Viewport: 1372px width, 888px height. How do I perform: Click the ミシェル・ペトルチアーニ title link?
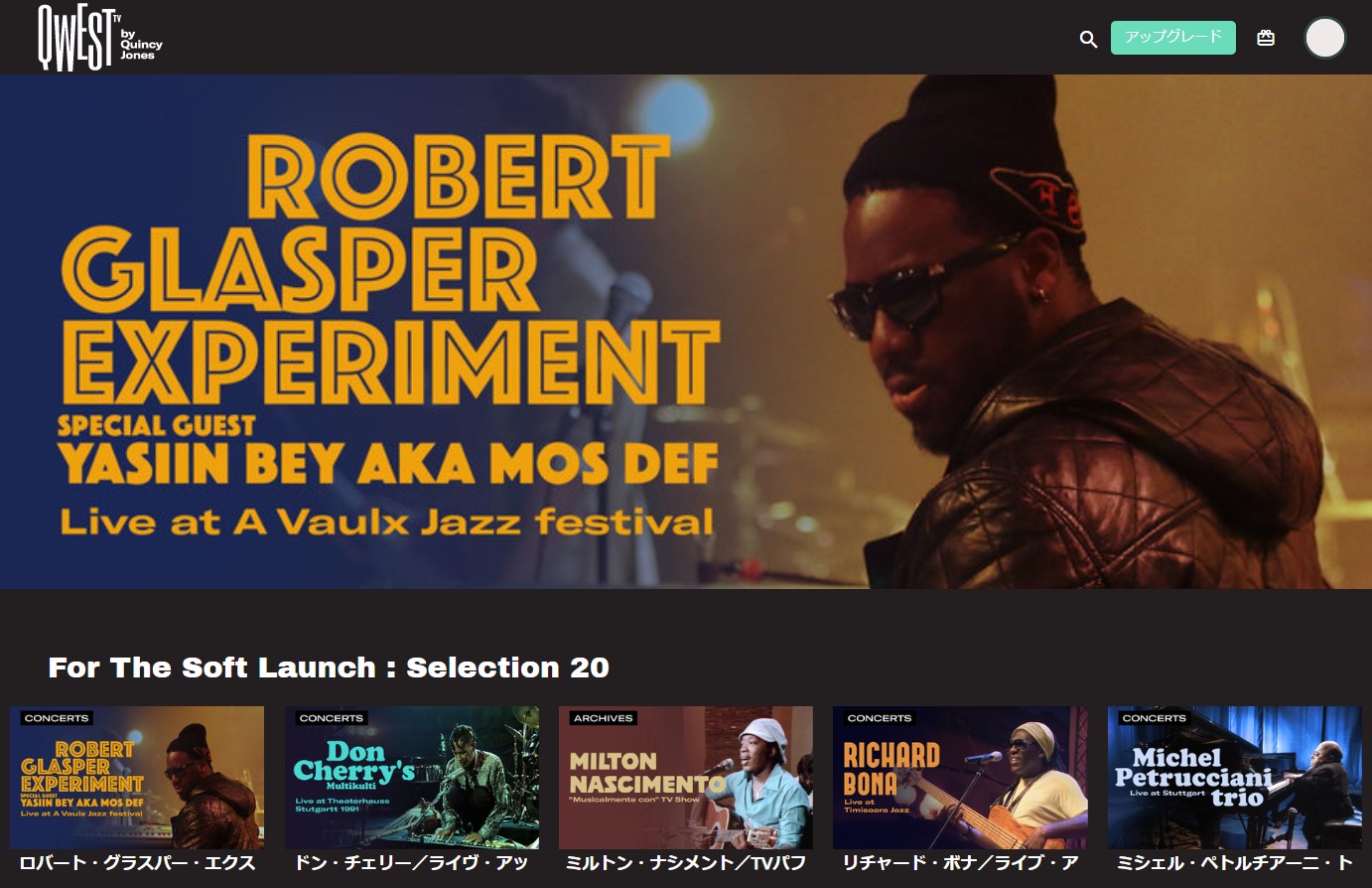(1235, 863)
